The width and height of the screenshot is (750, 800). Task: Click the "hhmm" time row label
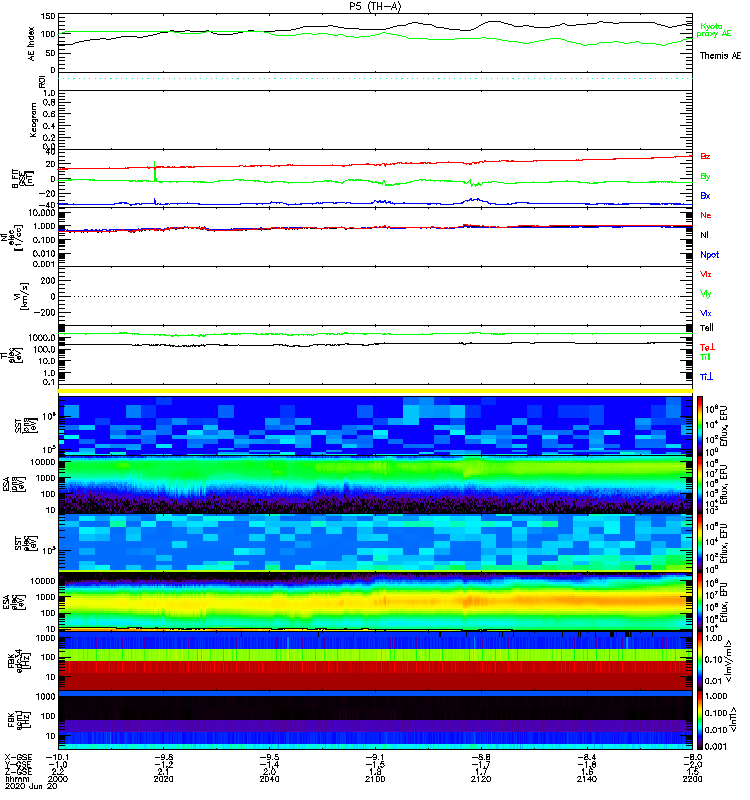pyautogui.click(x=15, y=779)
